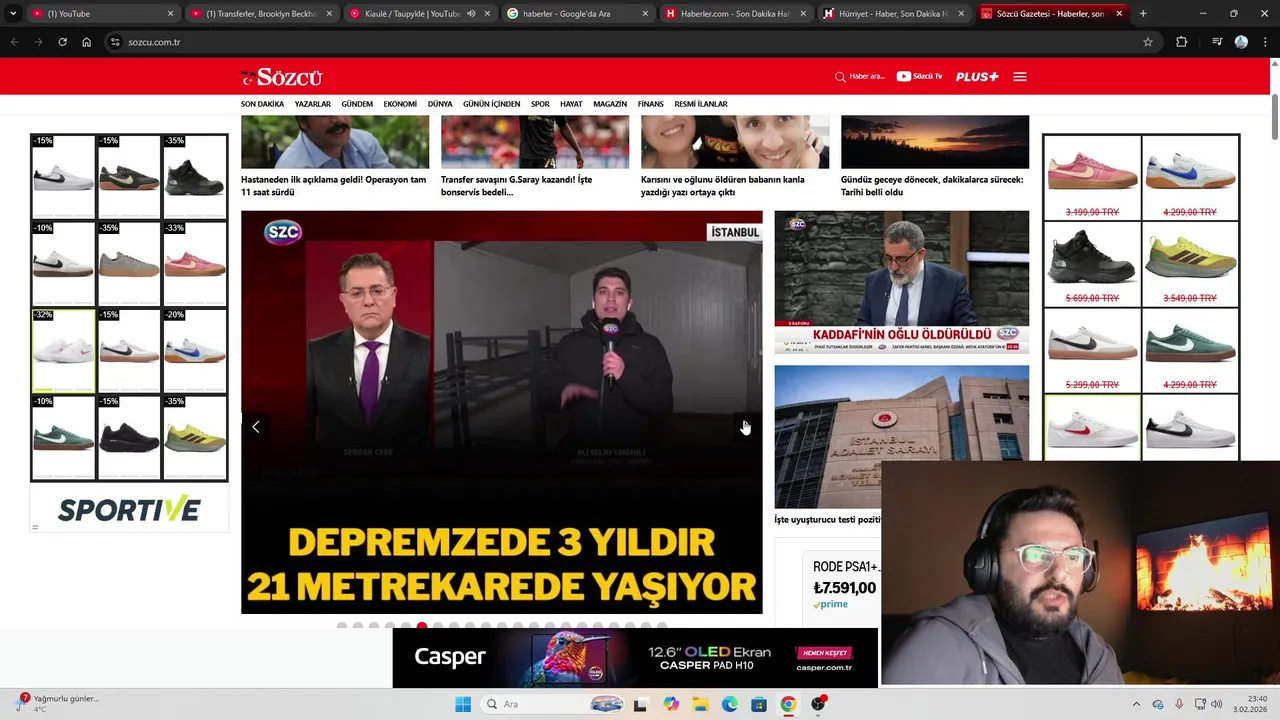Open the YAZARLAR menu

point(313,104)
